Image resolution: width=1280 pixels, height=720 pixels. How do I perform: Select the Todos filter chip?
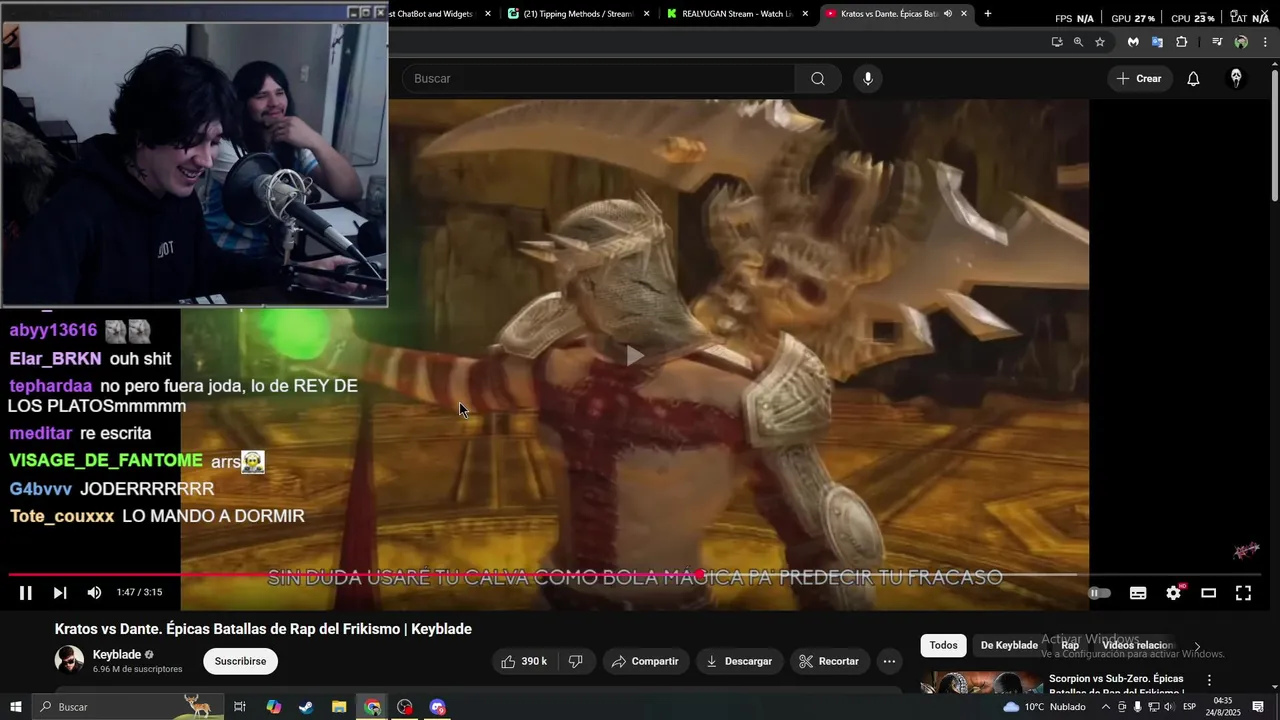pos(943,645)
